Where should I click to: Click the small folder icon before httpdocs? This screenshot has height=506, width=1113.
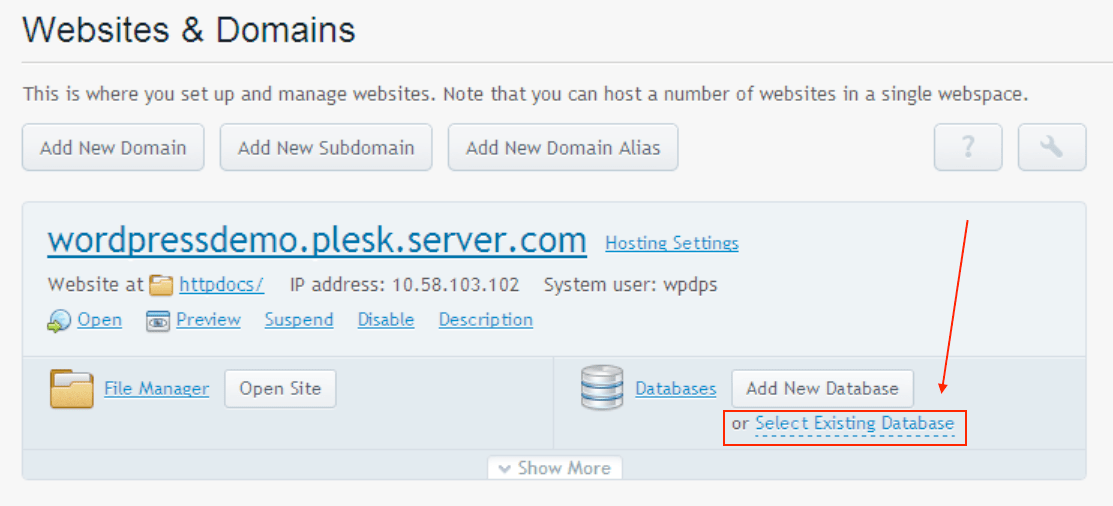(161, 285)
